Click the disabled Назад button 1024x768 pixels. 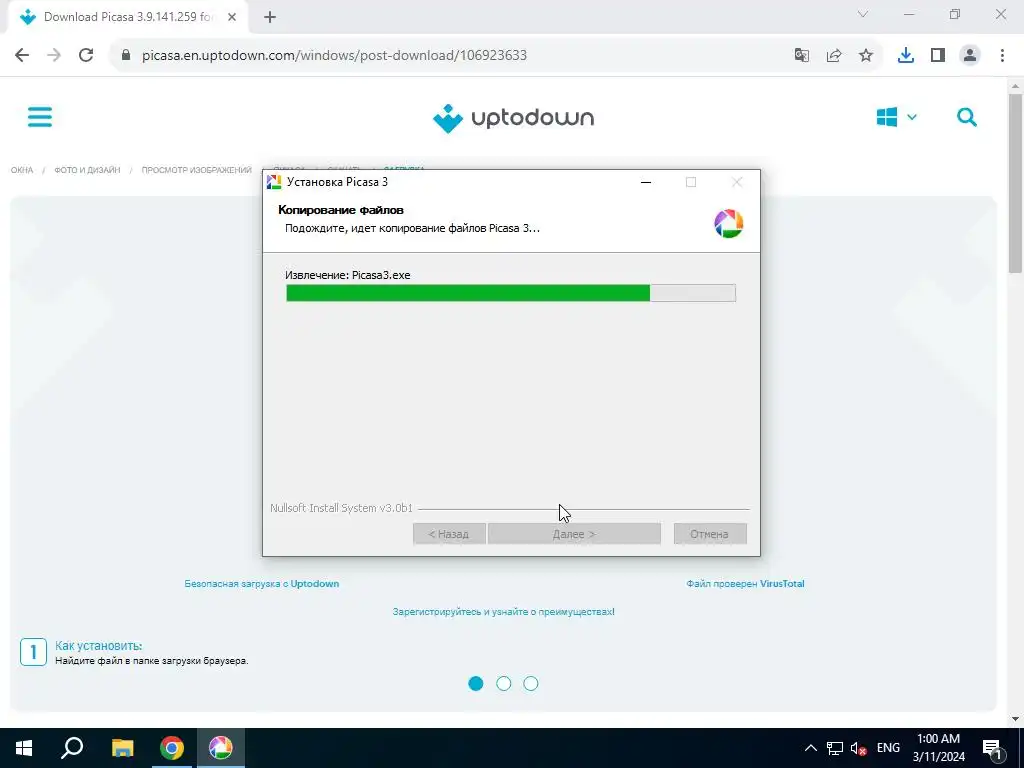pos(449,534)
